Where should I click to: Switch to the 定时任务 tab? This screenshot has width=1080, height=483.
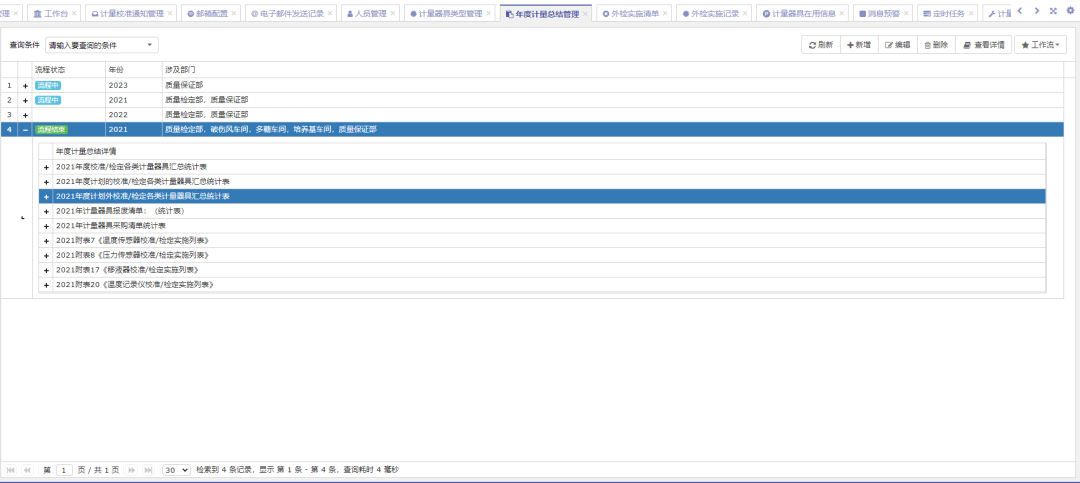pyautogui.click(x=948, y=13)
